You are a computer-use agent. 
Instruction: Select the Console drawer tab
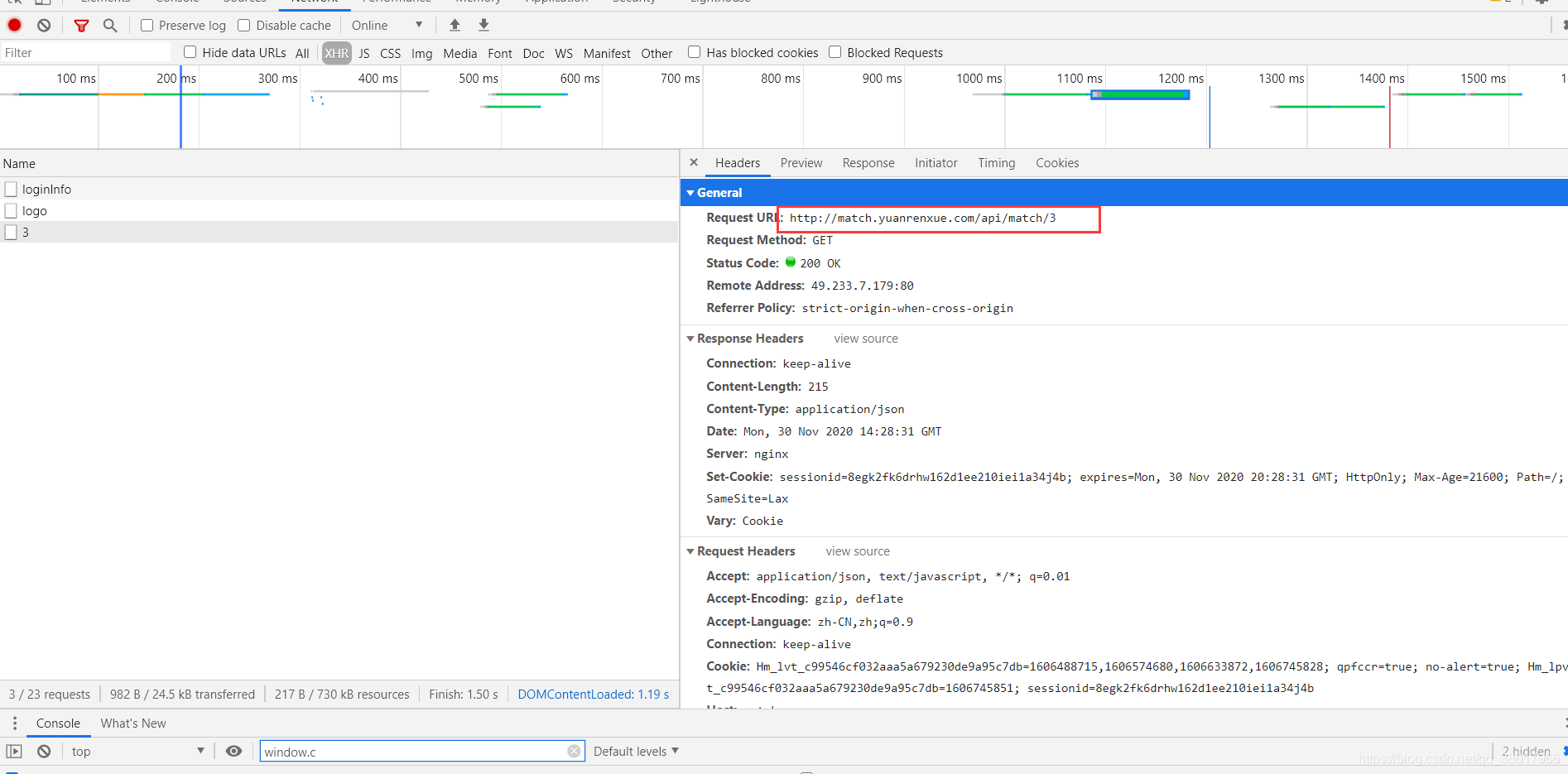58,723
